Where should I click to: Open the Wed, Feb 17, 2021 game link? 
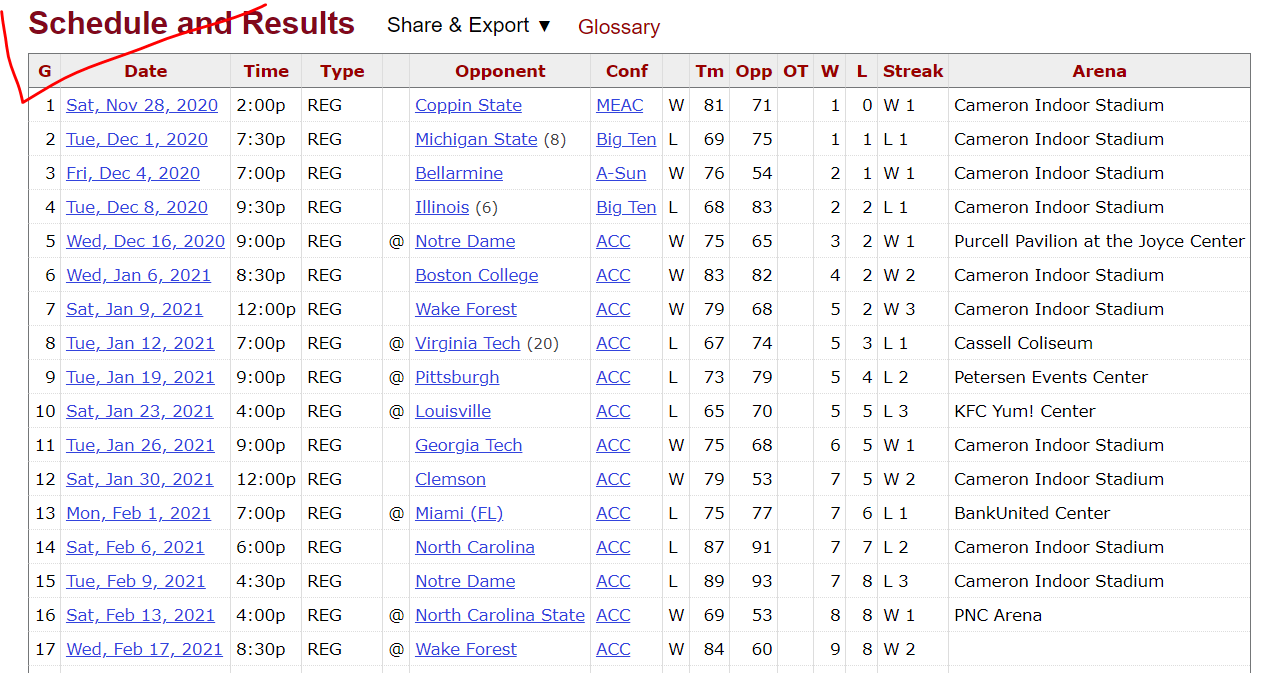(x=144, y=649)
